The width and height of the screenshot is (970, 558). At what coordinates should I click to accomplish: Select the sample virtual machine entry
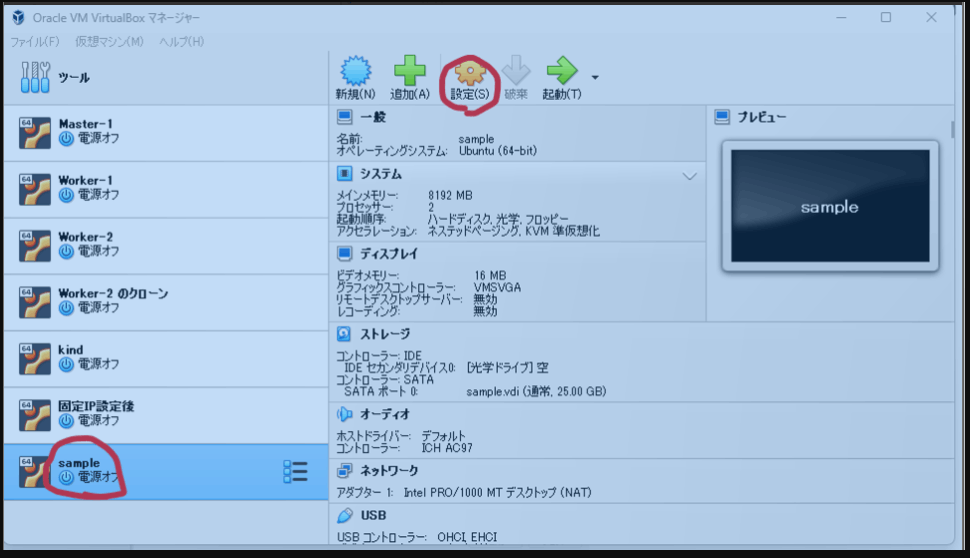click(x=166, y=471)
